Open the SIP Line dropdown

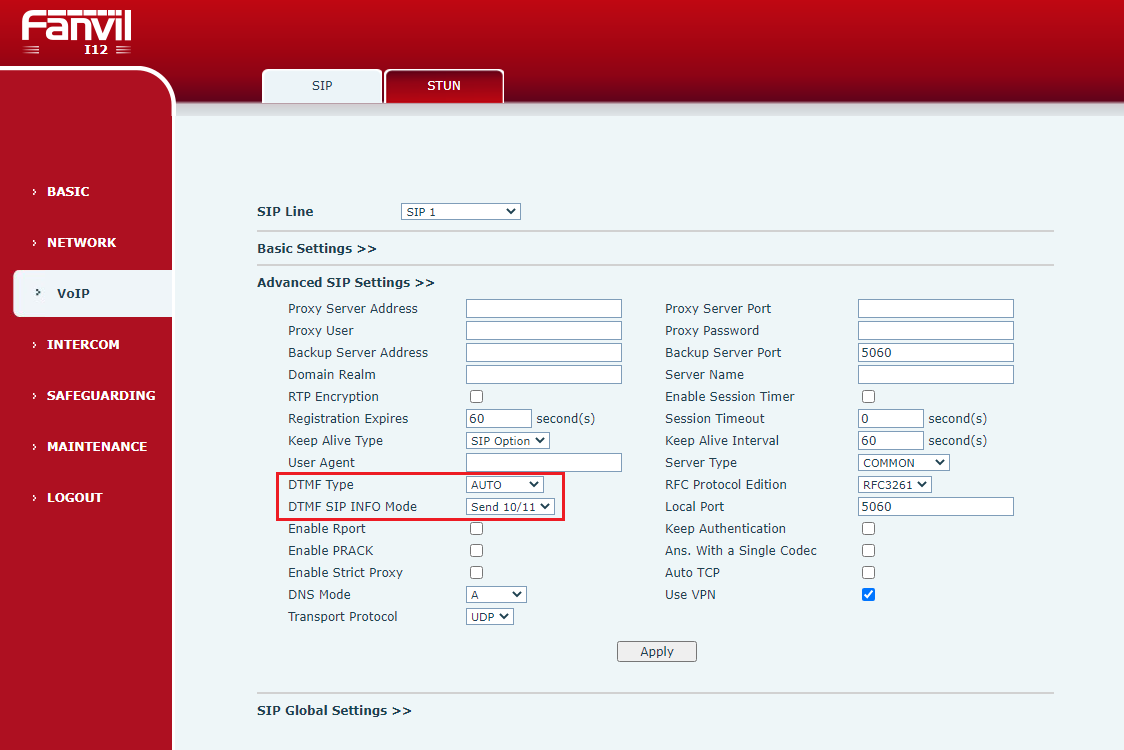pyautogui.click(x=460, y=212)
